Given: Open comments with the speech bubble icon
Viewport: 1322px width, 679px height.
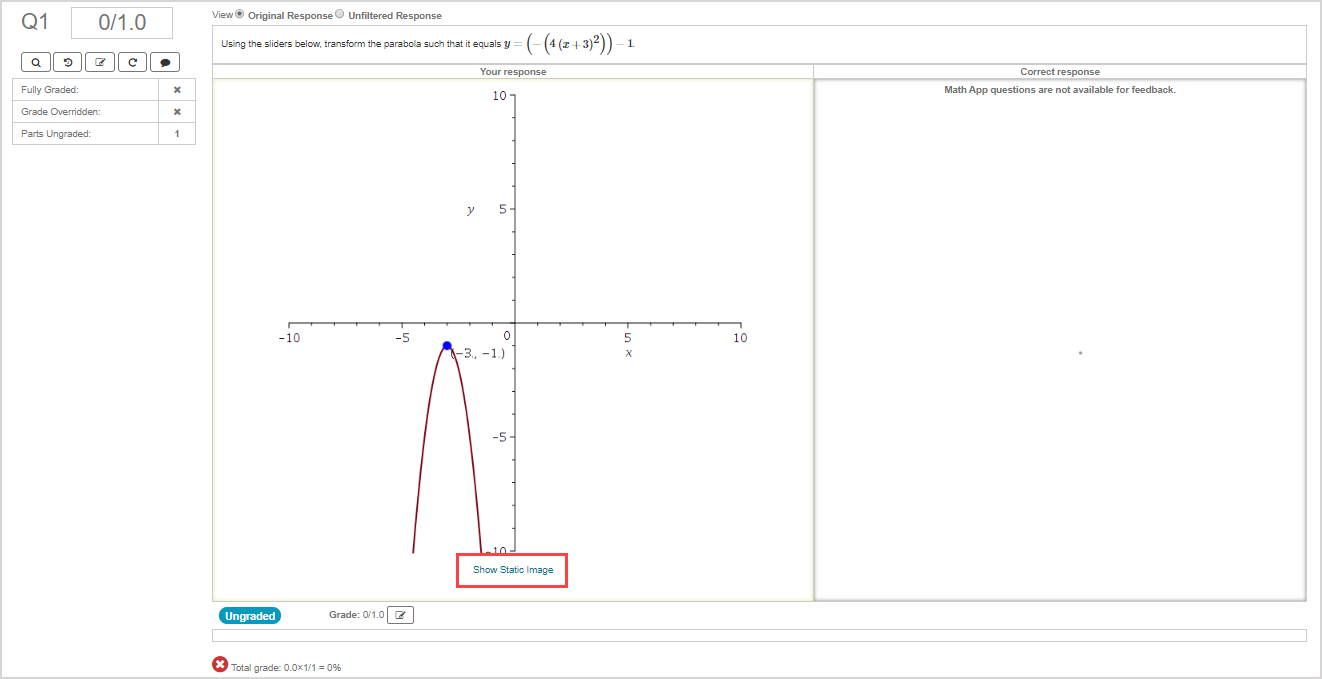Looking at the screenshot, I should (x=165, y=63).
